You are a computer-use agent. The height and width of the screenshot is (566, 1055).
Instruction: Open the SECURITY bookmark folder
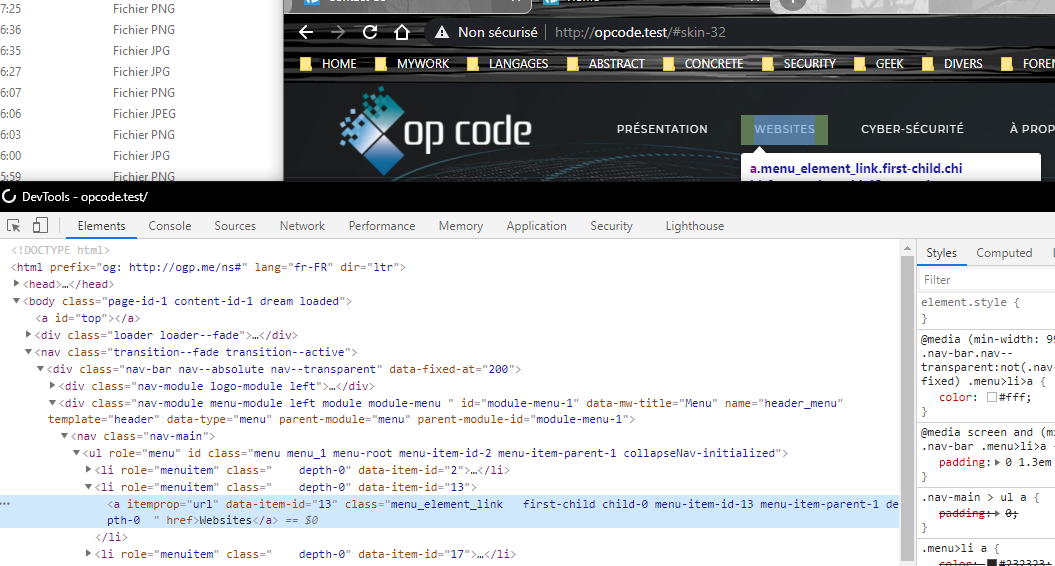coord(799,64)
